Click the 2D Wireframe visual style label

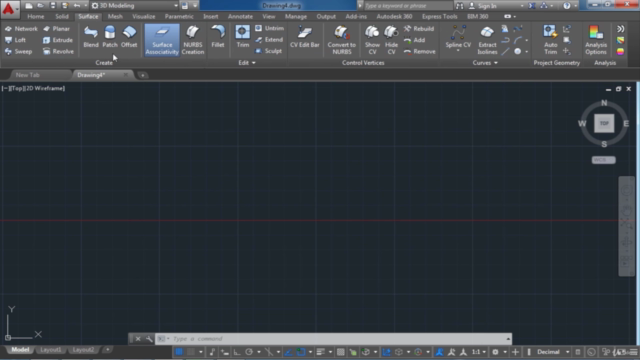(x=45, y=88)
